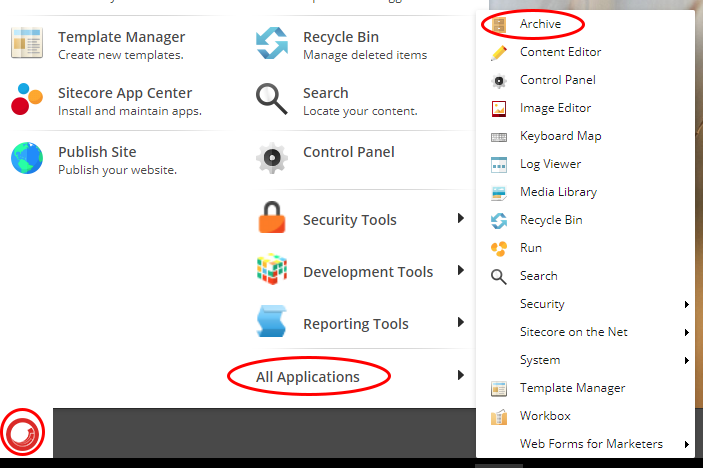Expand Development Tools submenu arrow

tap(460, 270)
